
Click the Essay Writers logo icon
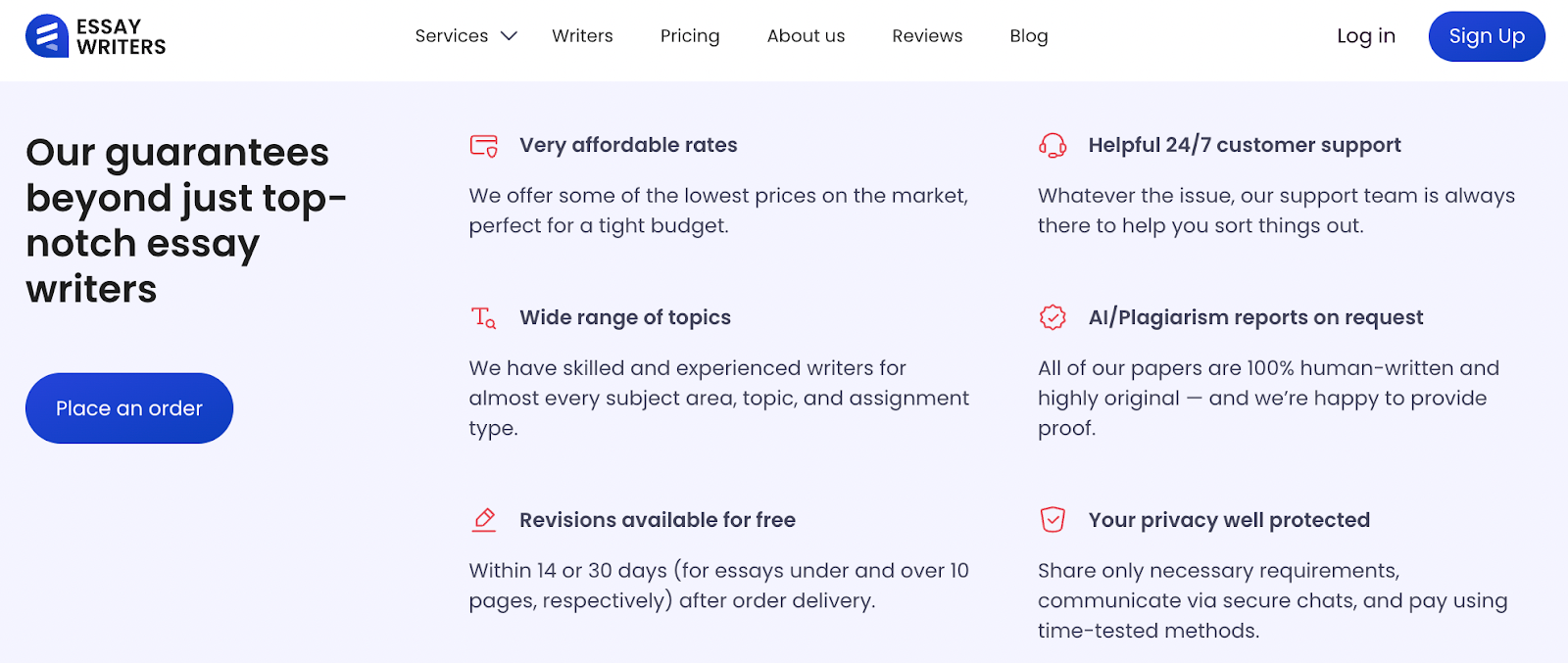click(46, 36)
